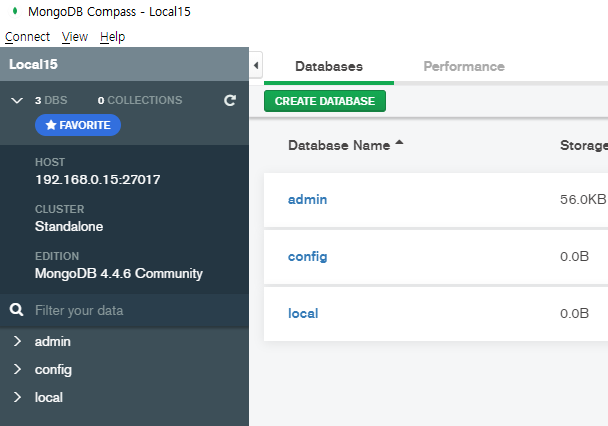This screenshot has height=426, width=608.
Task: Click the 56.0KB storage value for admin
Action: pyautogui.click(x=583, y=199)
